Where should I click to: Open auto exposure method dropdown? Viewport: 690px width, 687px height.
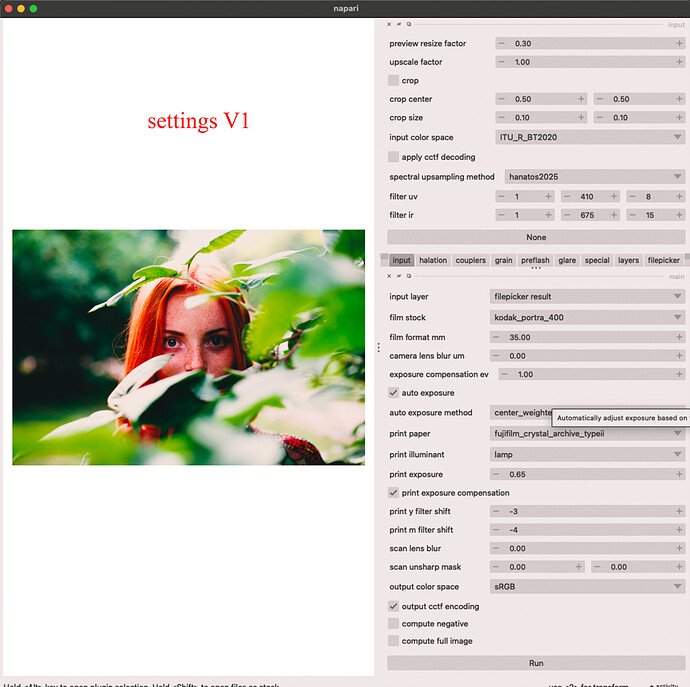[521, 412]
